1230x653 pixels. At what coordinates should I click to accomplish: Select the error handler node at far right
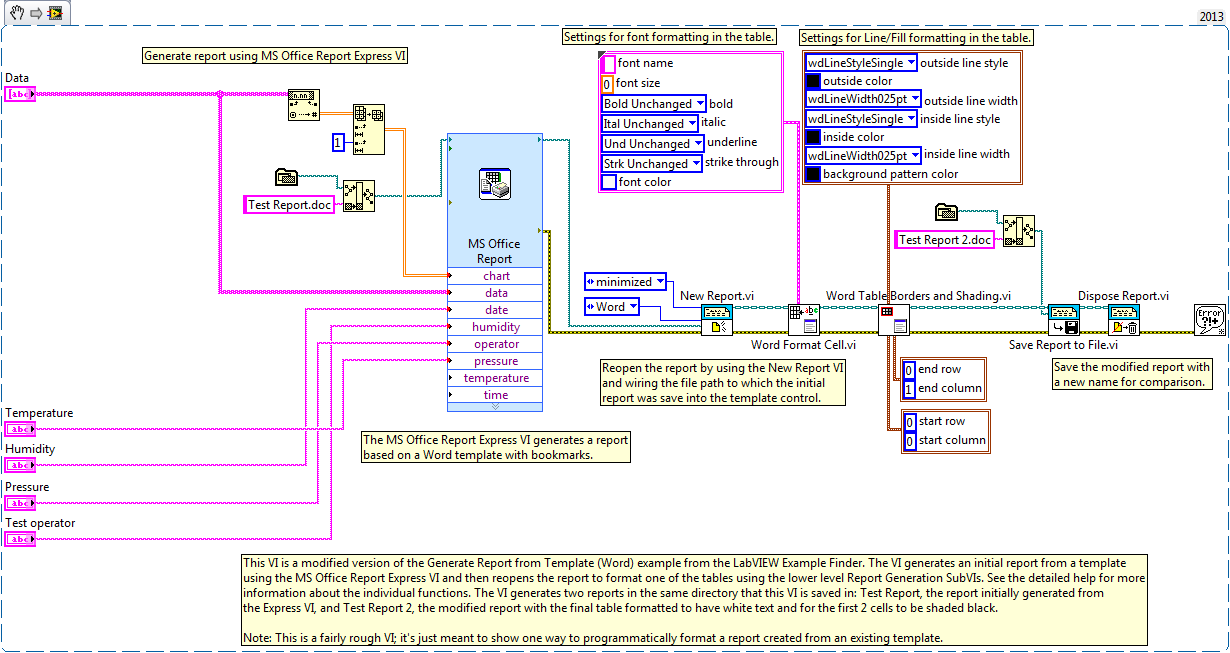tap(1209, 320)
